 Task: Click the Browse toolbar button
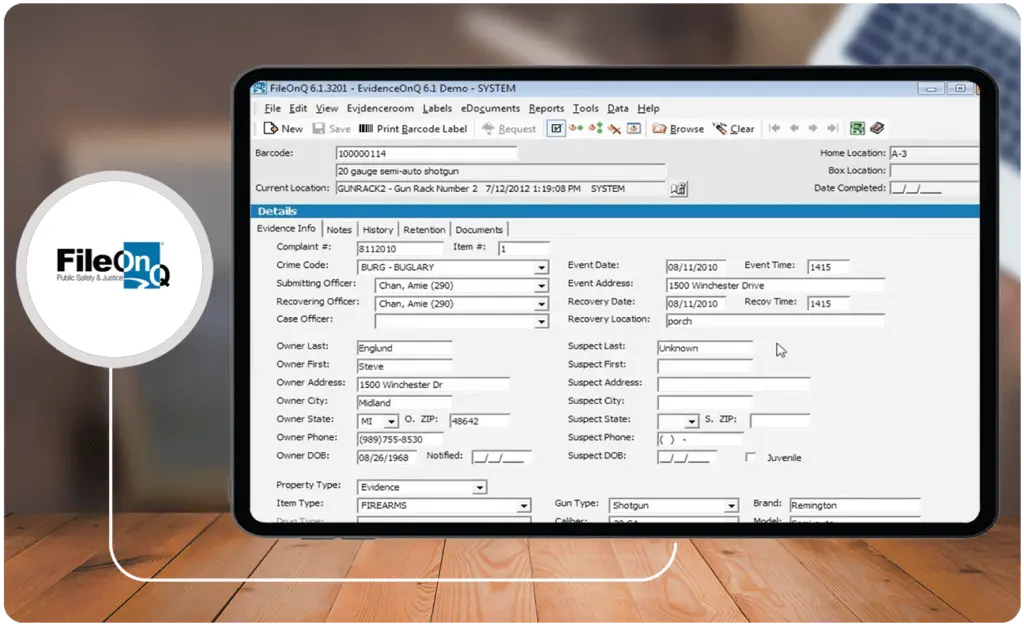click(x=678, y=129)
